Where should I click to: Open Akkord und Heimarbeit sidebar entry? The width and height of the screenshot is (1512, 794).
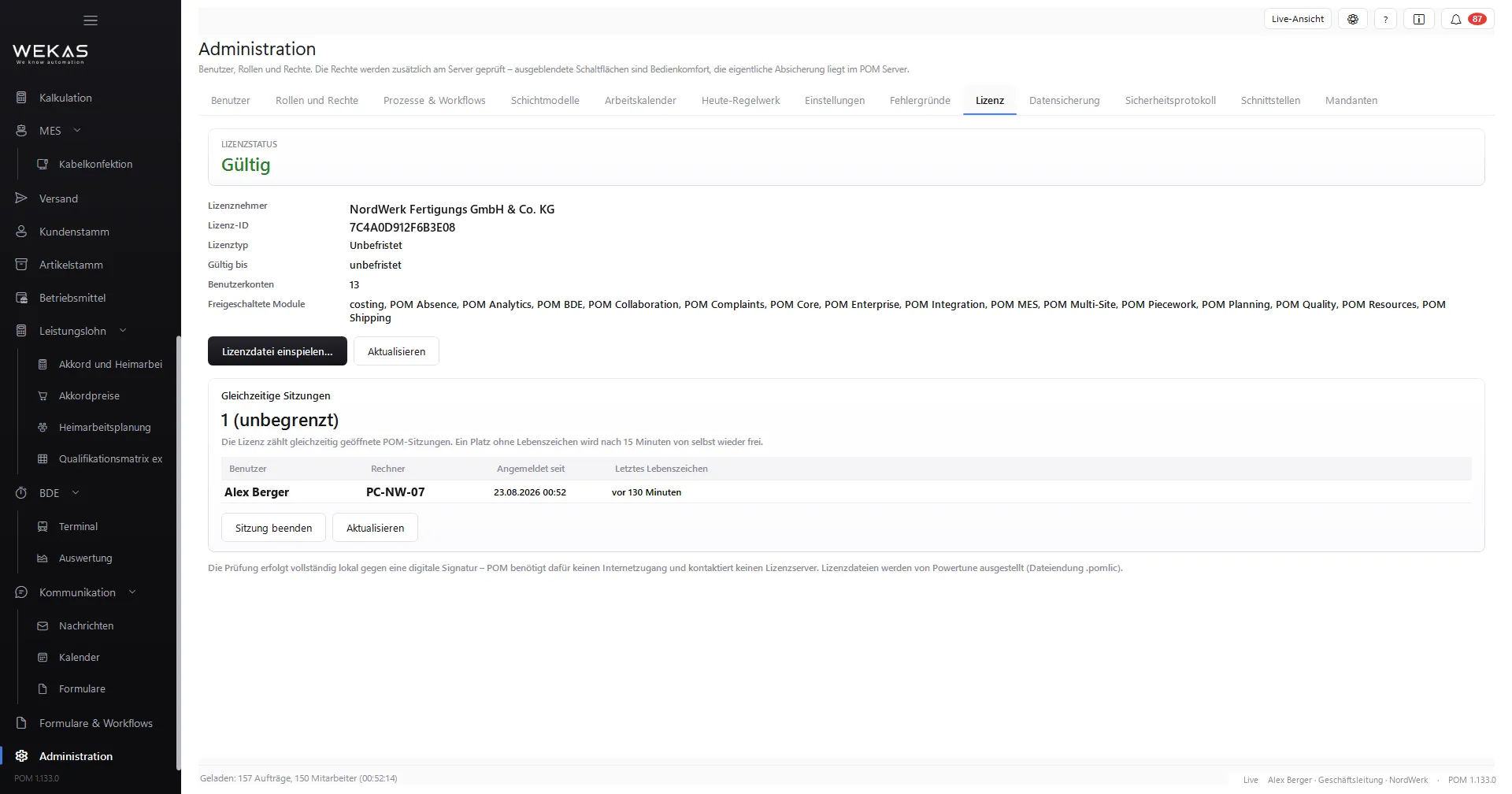click(110, 364)
